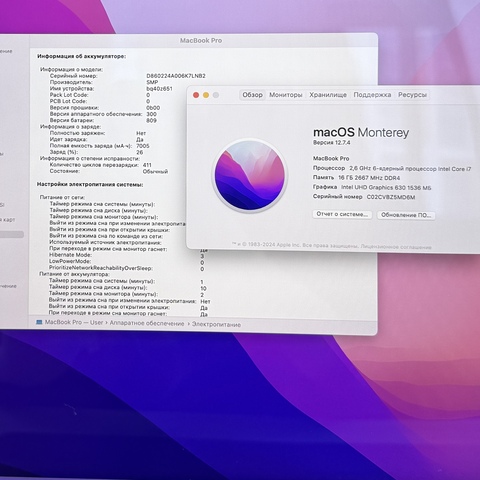Image resolution: width=480 pixels, height=480 pixels.
Task: Click the Серийный номер value C02CVBZ5MD6M
Action: point(391,197)
